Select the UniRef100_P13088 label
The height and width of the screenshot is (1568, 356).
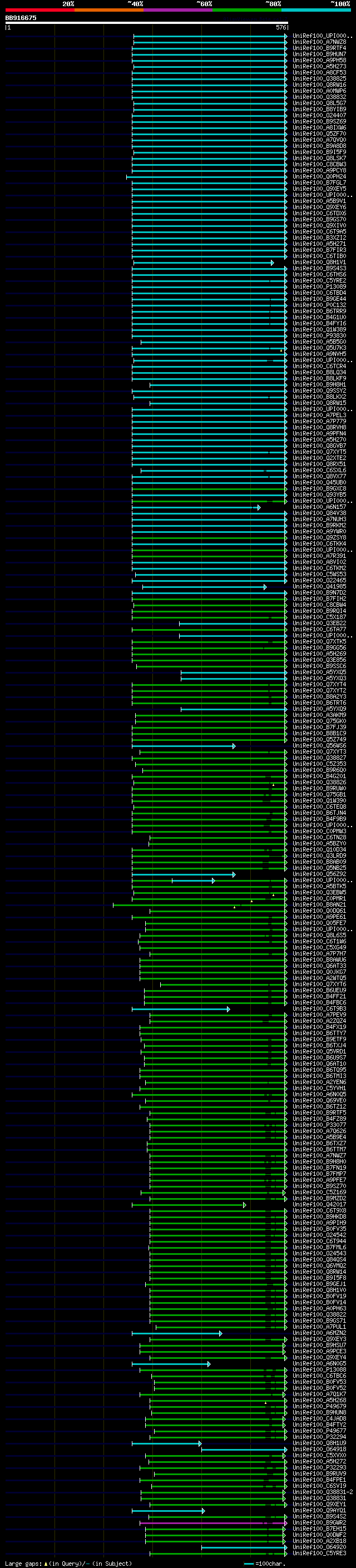click(319, 1369)
